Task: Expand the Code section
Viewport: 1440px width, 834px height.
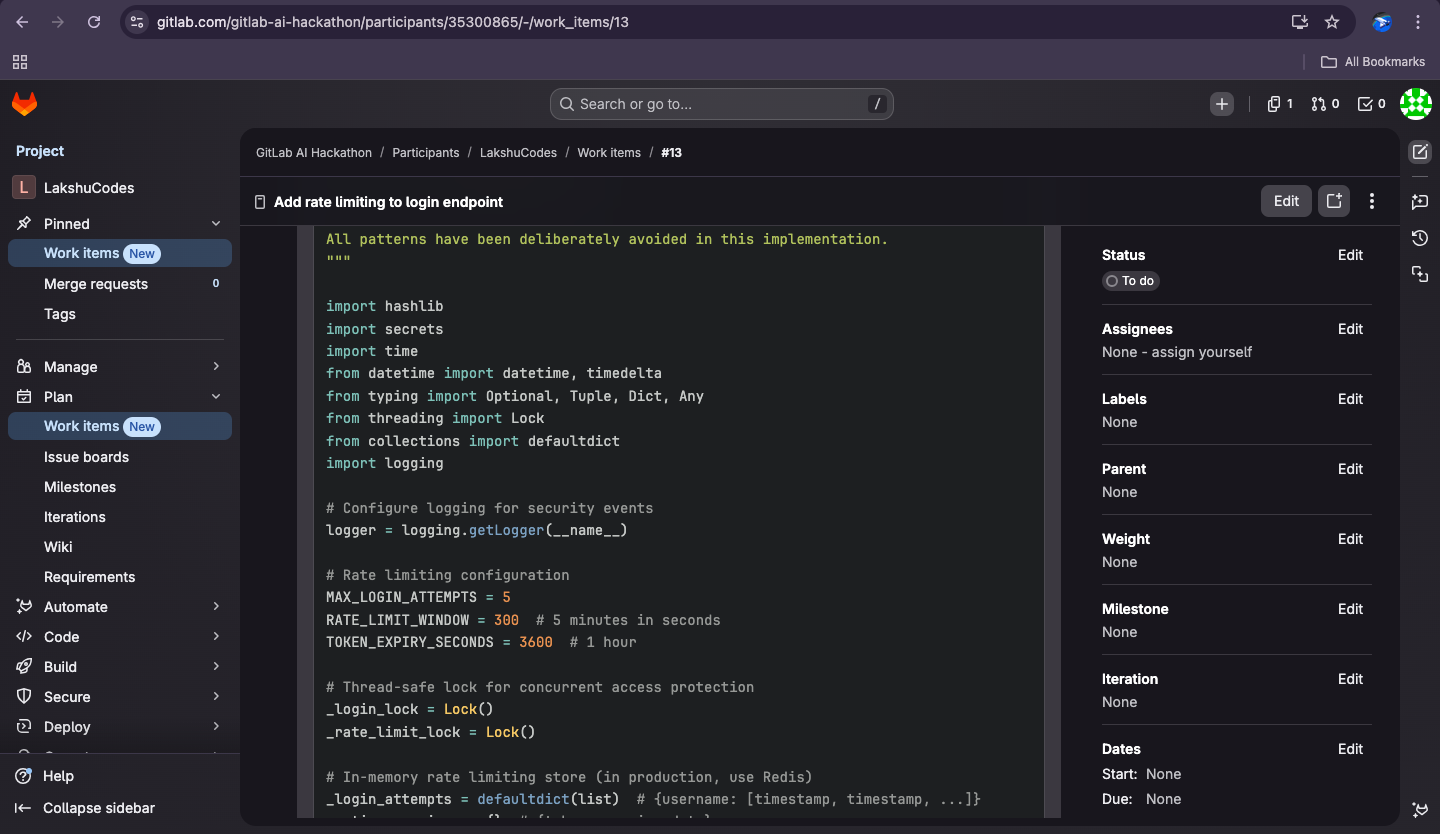Action: coord(120,637)
